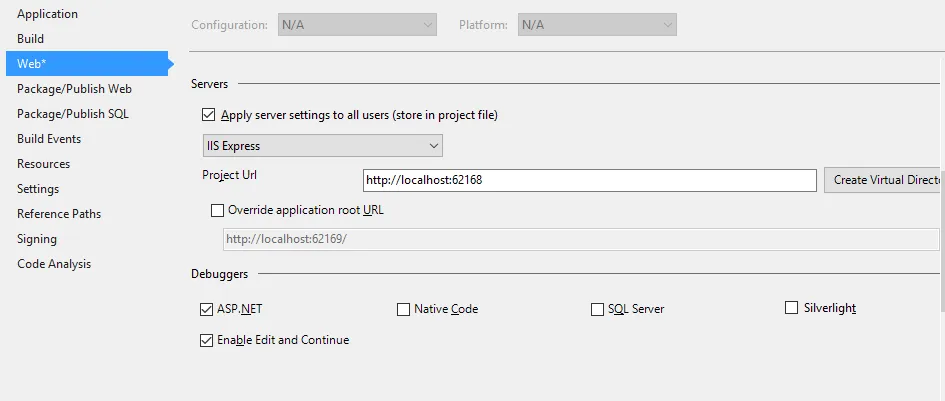This screenshot has width=945, height=401.
Task: Click the Create Virtual Directory button
Action: pos(883,180)
